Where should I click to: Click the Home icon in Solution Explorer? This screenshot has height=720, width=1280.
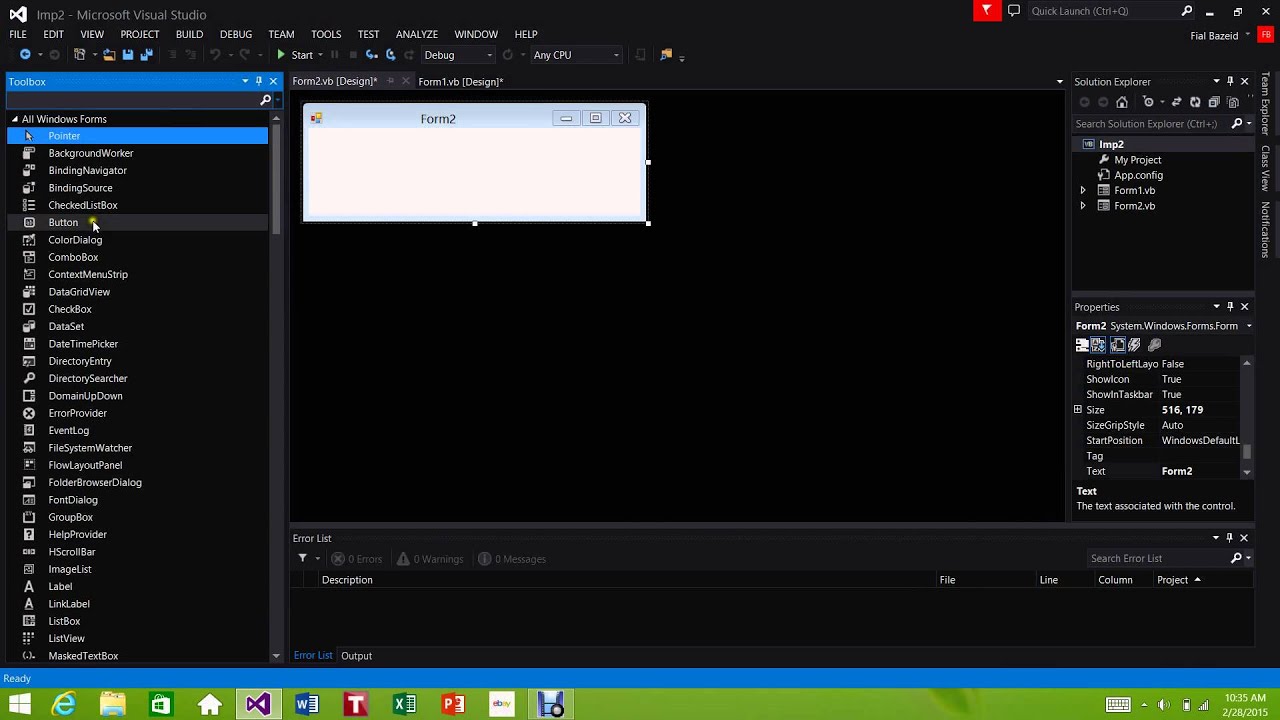click(1122, 102)
